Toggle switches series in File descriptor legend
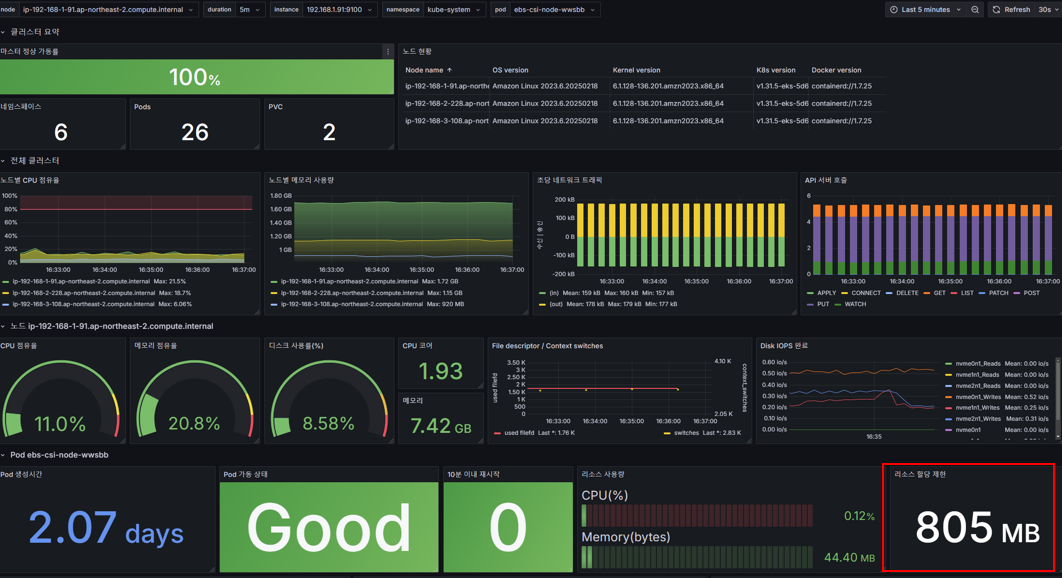Image resolution: width=1062 pixels, height=578 pixels. coord(685,432)
